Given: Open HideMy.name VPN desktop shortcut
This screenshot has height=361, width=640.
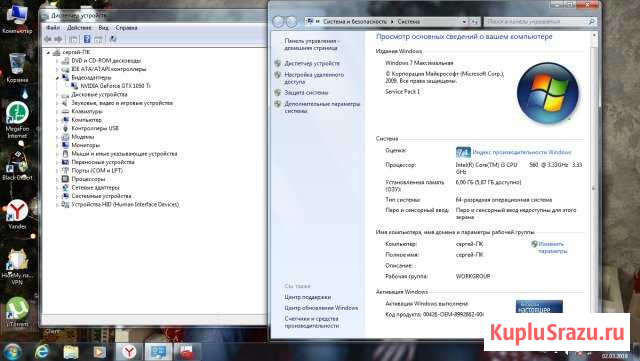Looking at the screenshot, I should pos(17,267).
